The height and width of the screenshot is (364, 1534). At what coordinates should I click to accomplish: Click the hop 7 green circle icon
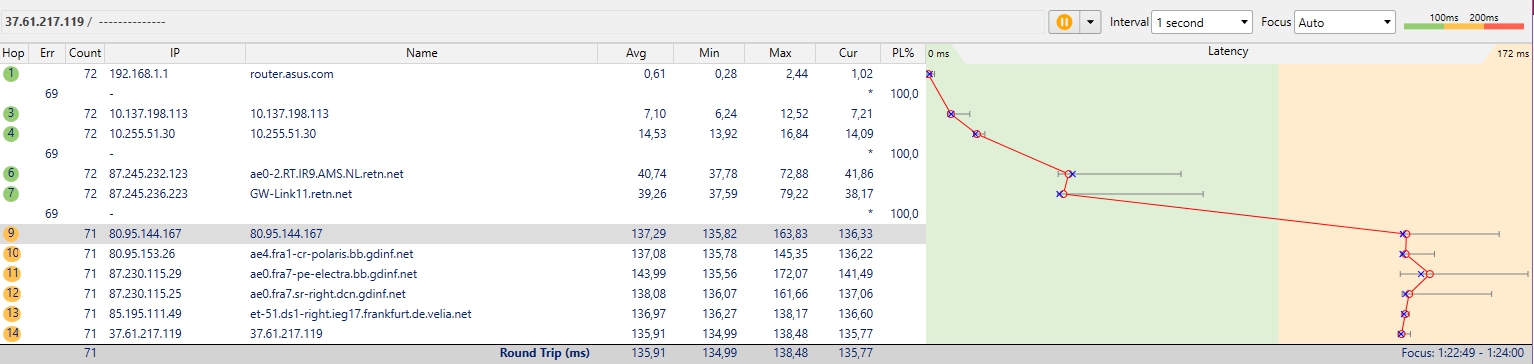coord(11,194)
